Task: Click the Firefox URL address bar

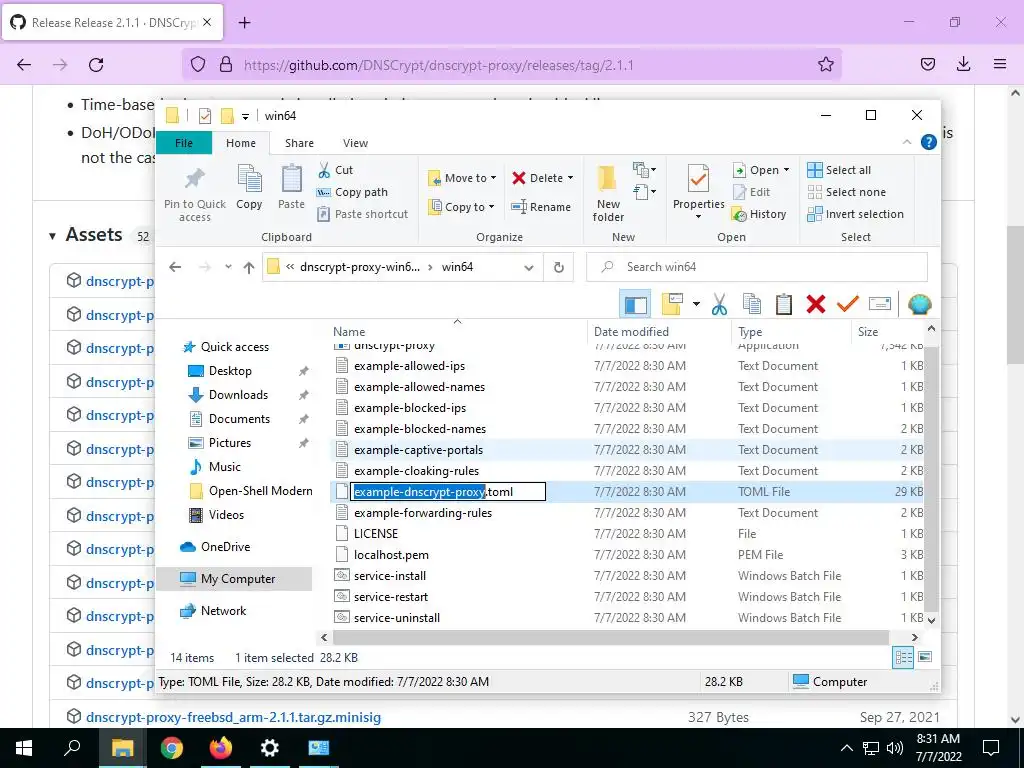Action: click(x=511, y=65)
